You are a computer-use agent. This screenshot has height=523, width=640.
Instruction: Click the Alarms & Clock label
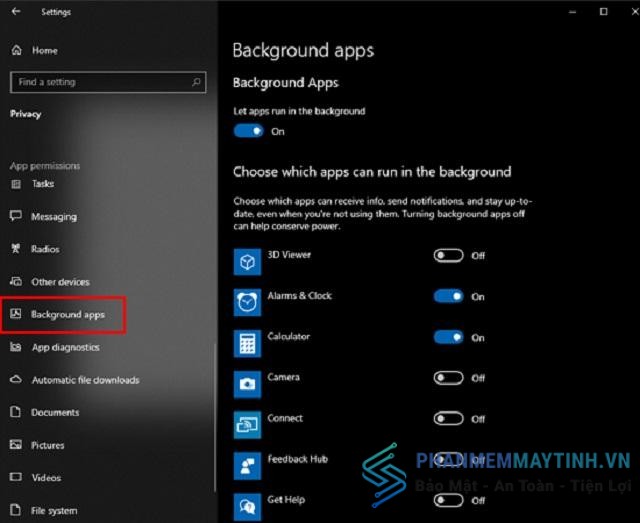300,296
